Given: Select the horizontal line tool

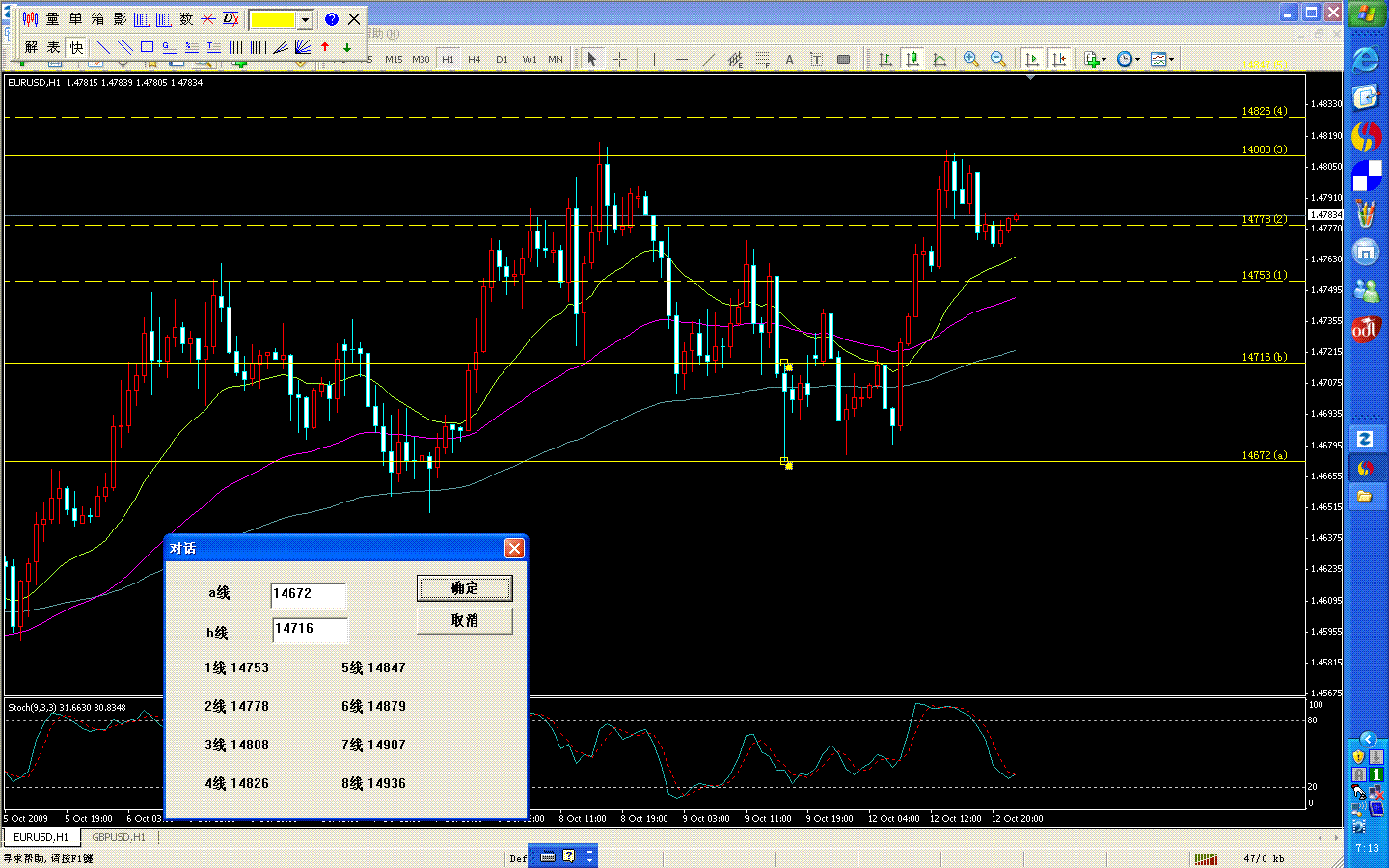Looking at the screenshot, I should tap(682, 60).
